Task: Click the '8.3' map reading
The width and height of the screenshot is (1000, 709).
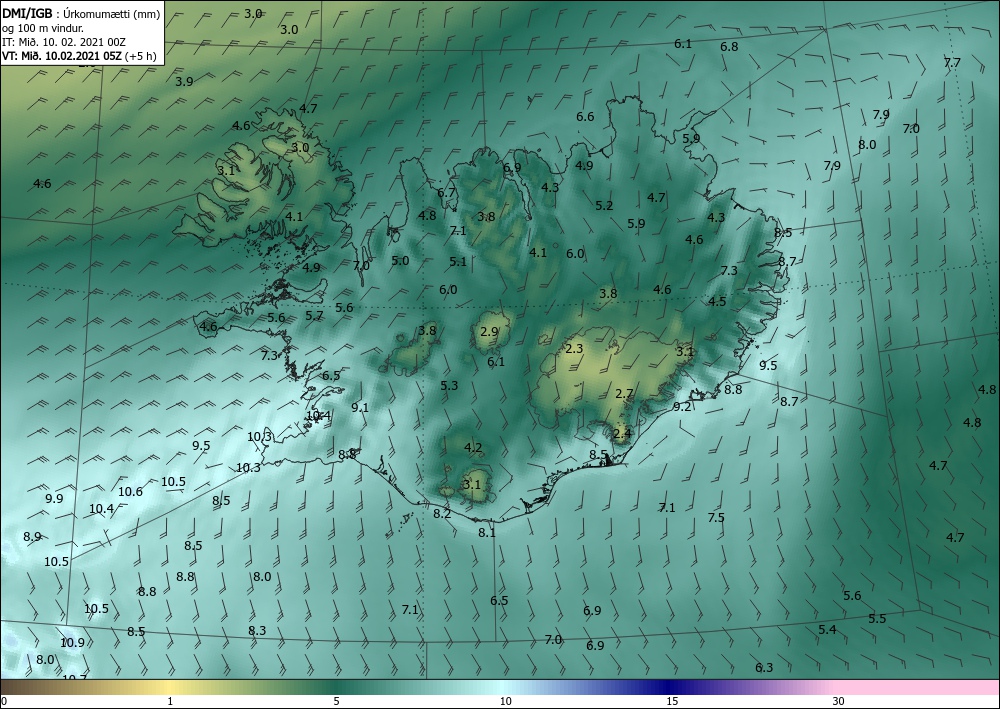Action: (x=257, y=631)
